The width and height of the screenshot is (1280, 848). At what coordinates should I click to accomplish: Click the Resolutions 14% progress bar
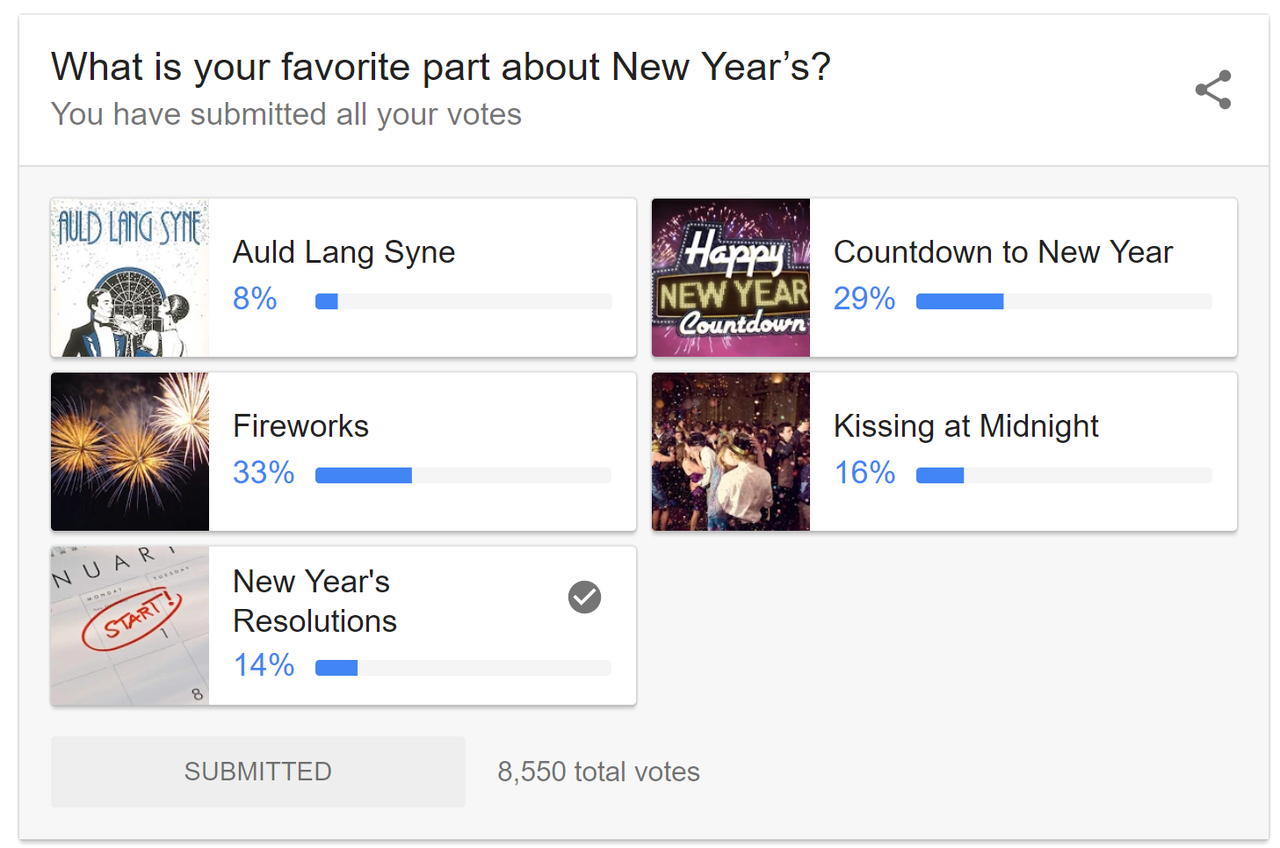click(463, 668)
